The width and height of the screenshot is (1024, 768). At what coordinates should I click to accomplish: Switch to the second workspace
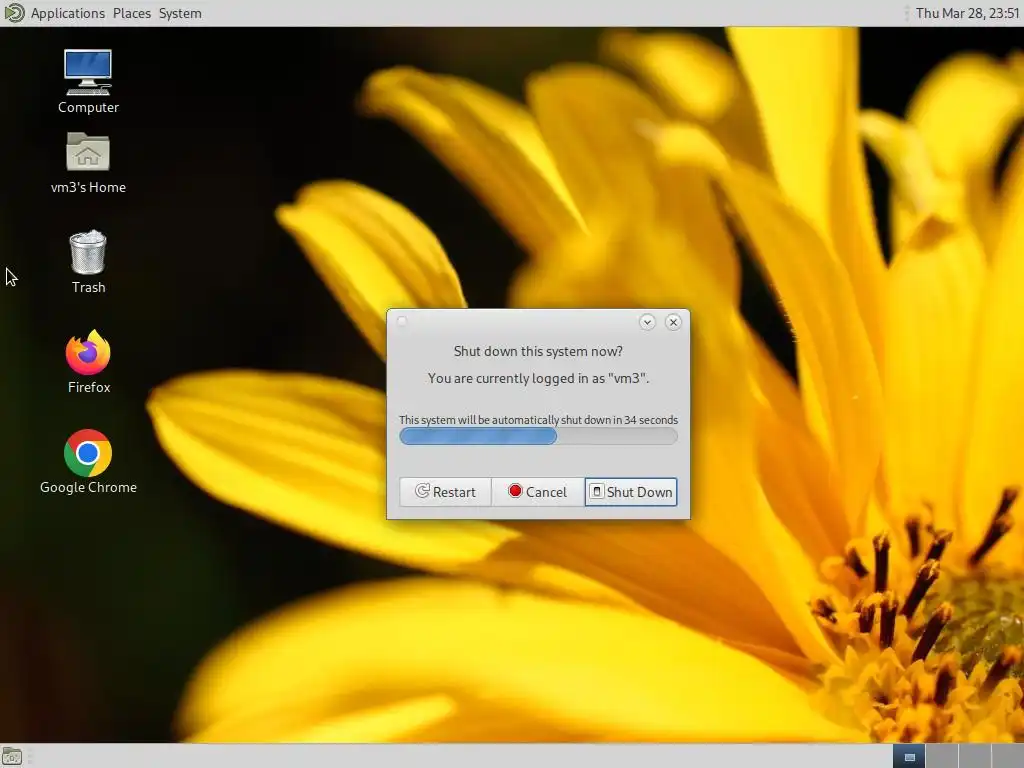942,756
